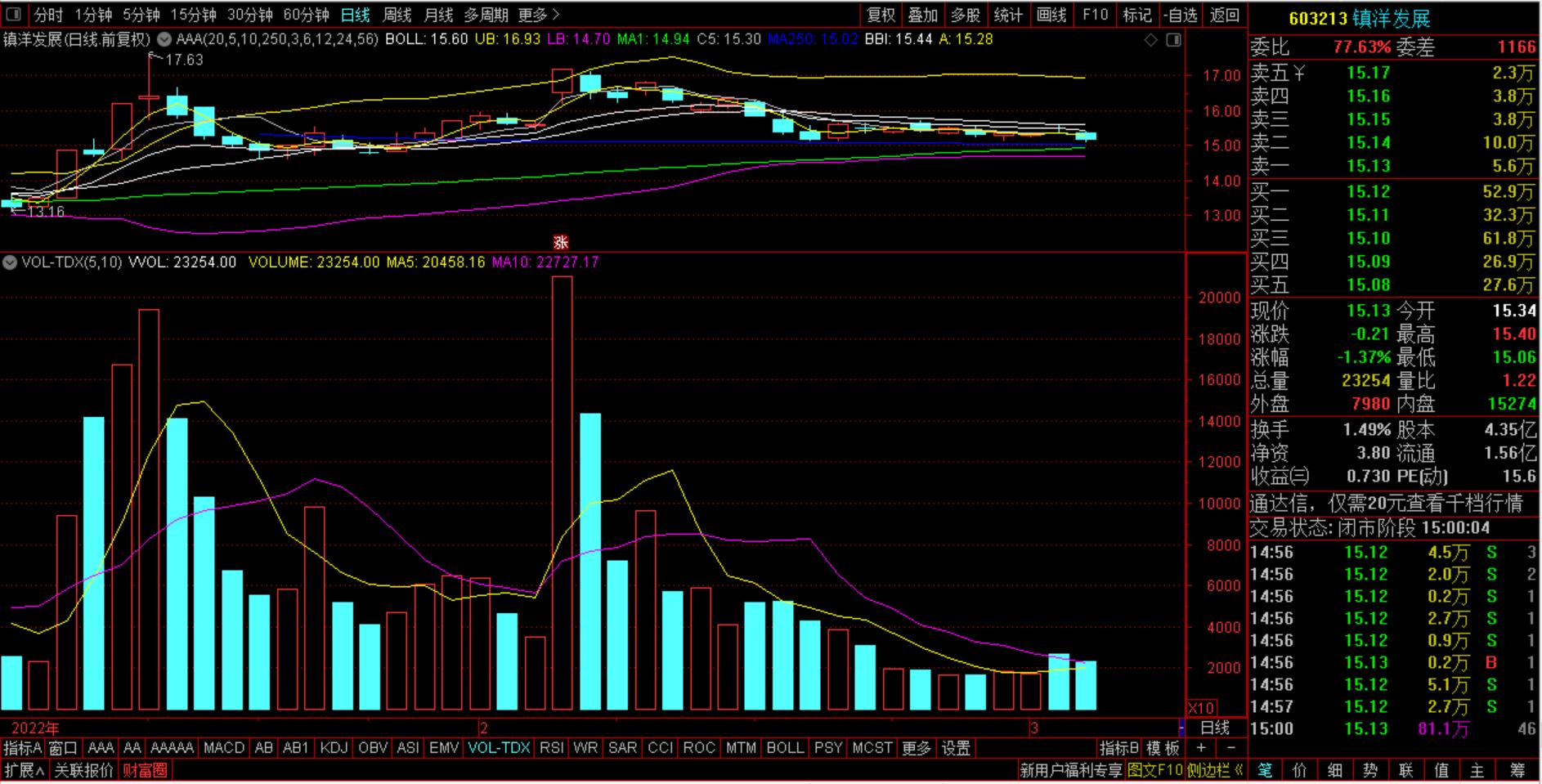Open the VOL-TDX indicator dropdown arrow
1542x784 pixels.
pyautogui.click(x=10, y=262)
